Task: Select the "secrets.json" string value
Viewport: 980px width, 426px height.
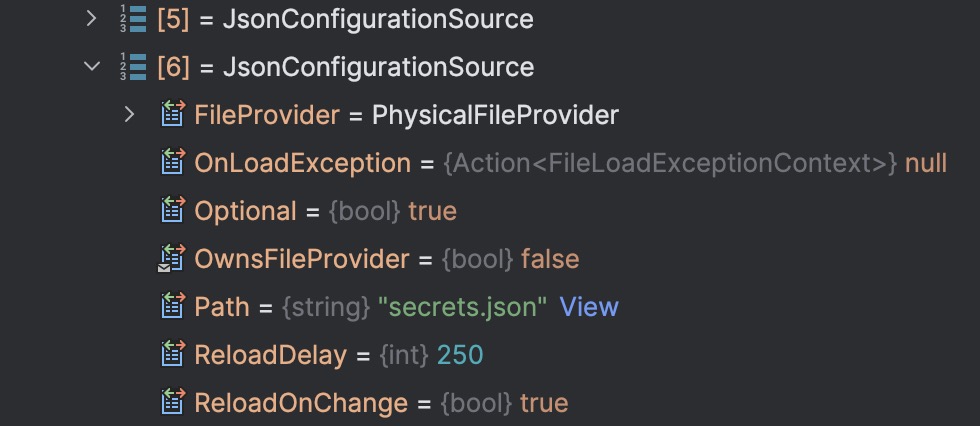Action: click(x=462, y=307)
